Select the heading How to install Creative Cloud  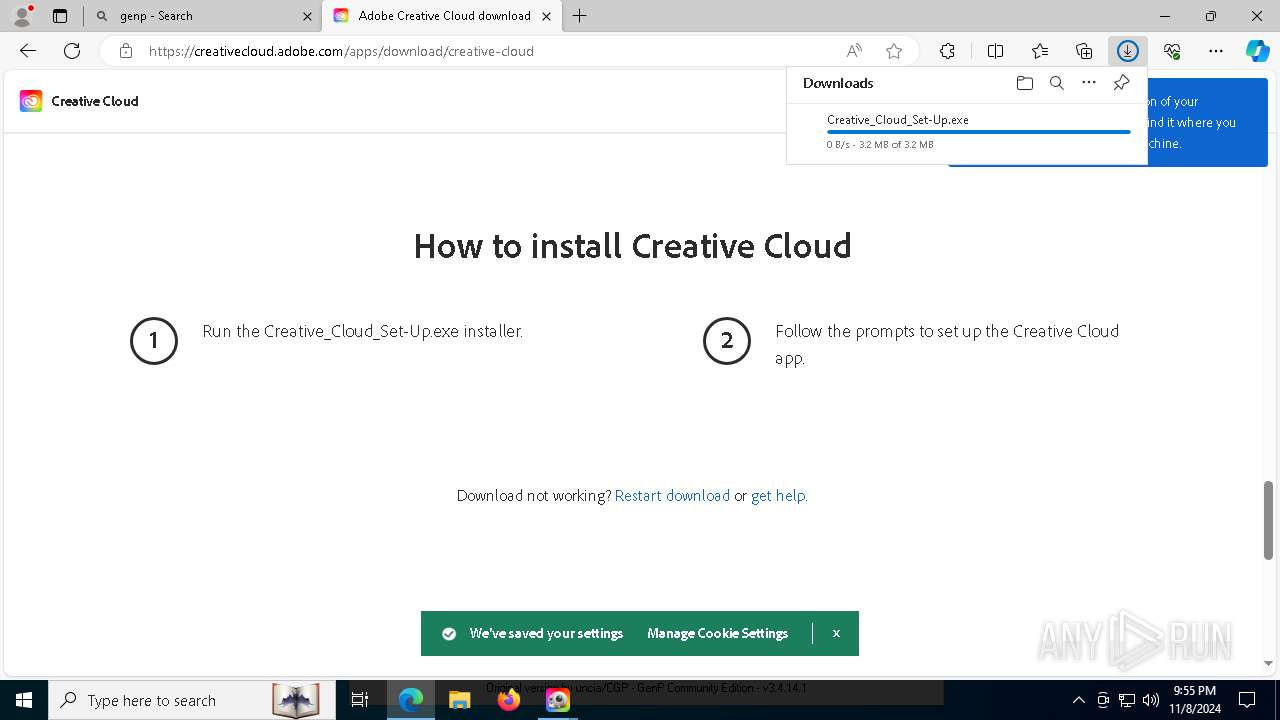(632, 246)
